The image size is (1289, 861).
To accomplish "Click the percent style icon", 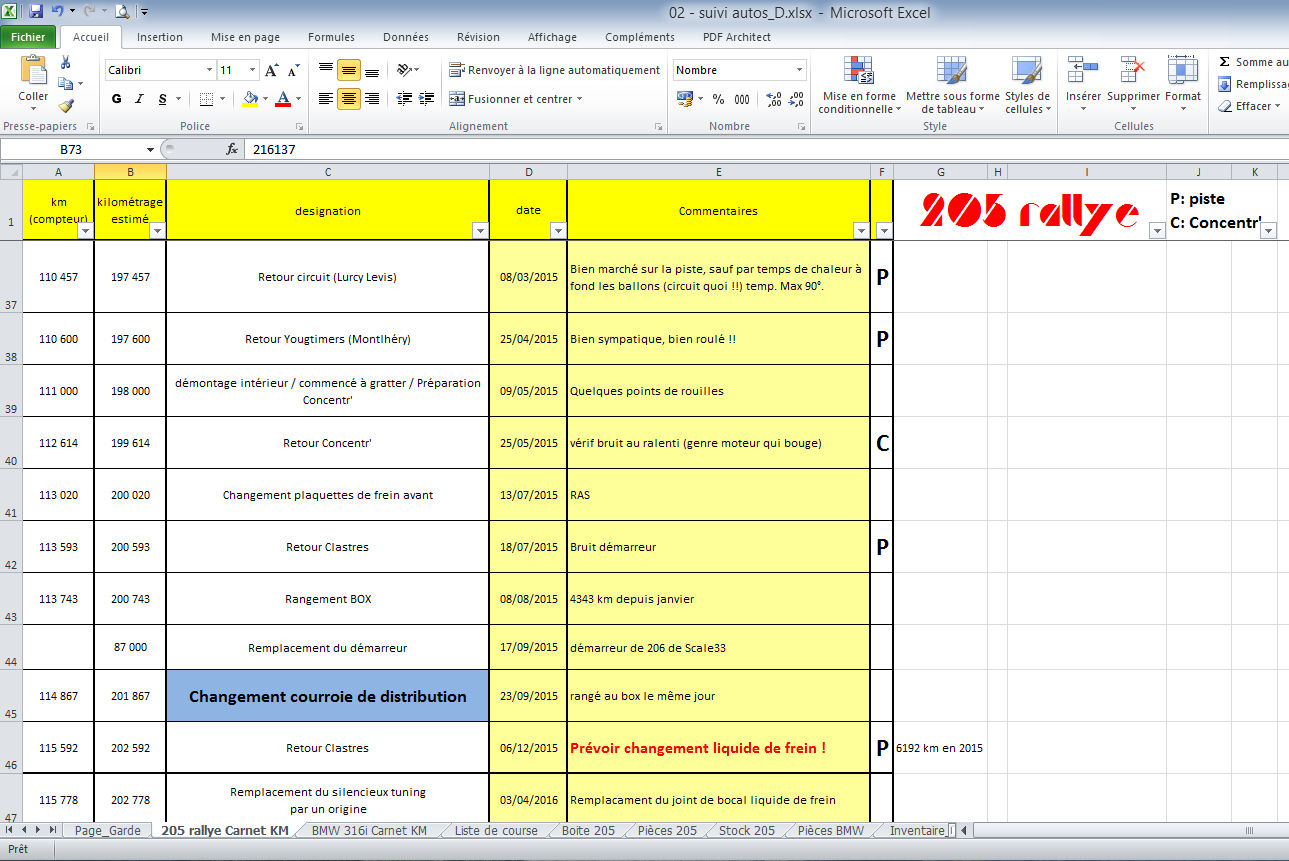I will [718, 99].
